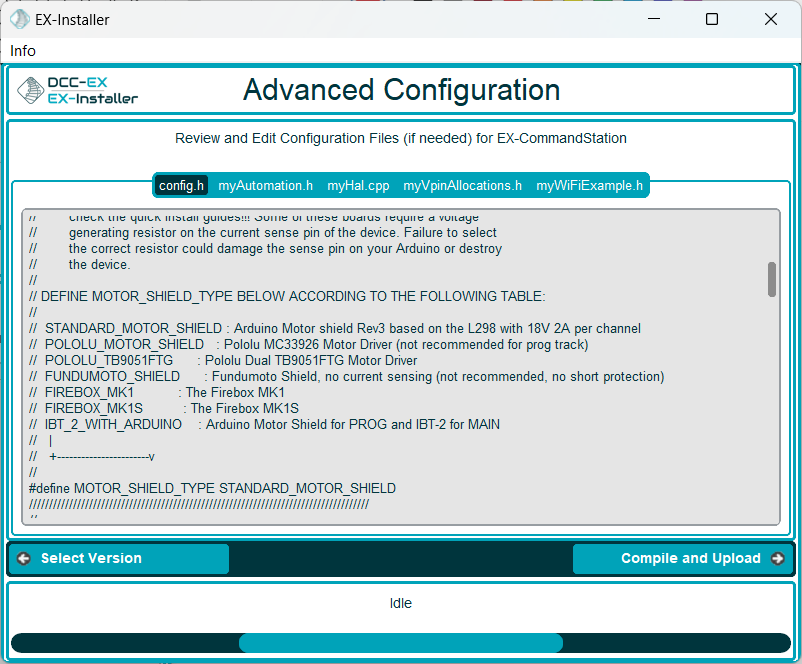Screen dimensions: 802x664
Task: Click the progress bar at the bottom
Action: pyautogui.click(x=400, y=643)
